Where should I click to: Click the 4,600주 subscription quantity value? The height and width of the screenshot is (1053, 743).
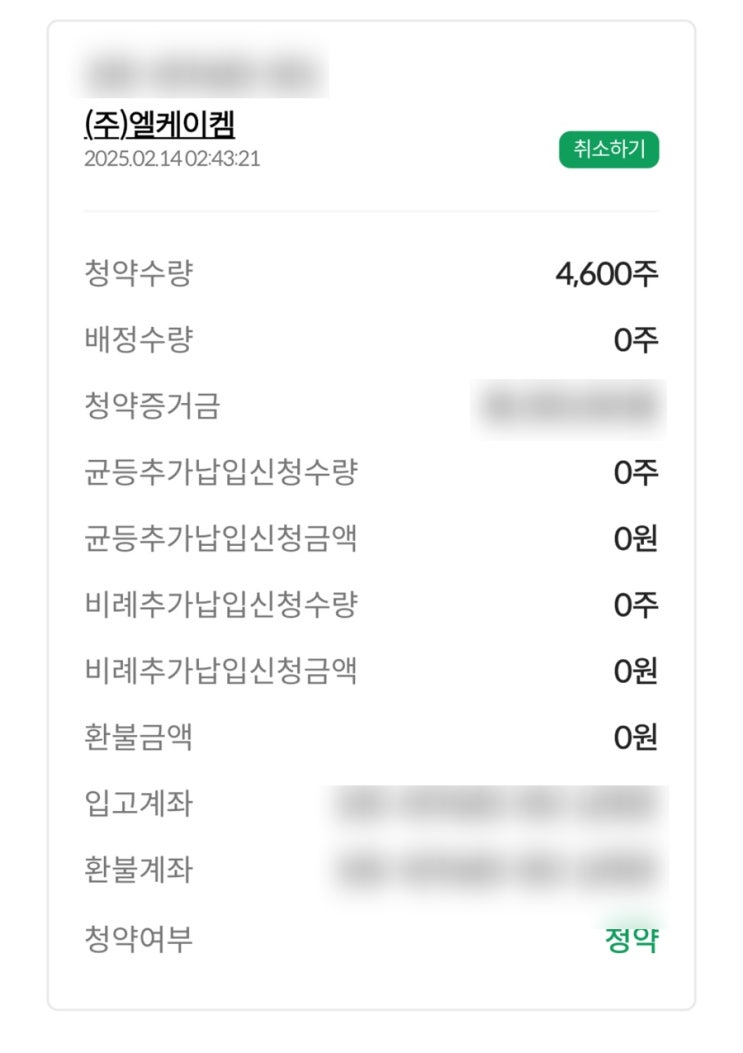[x=607, y=273]
